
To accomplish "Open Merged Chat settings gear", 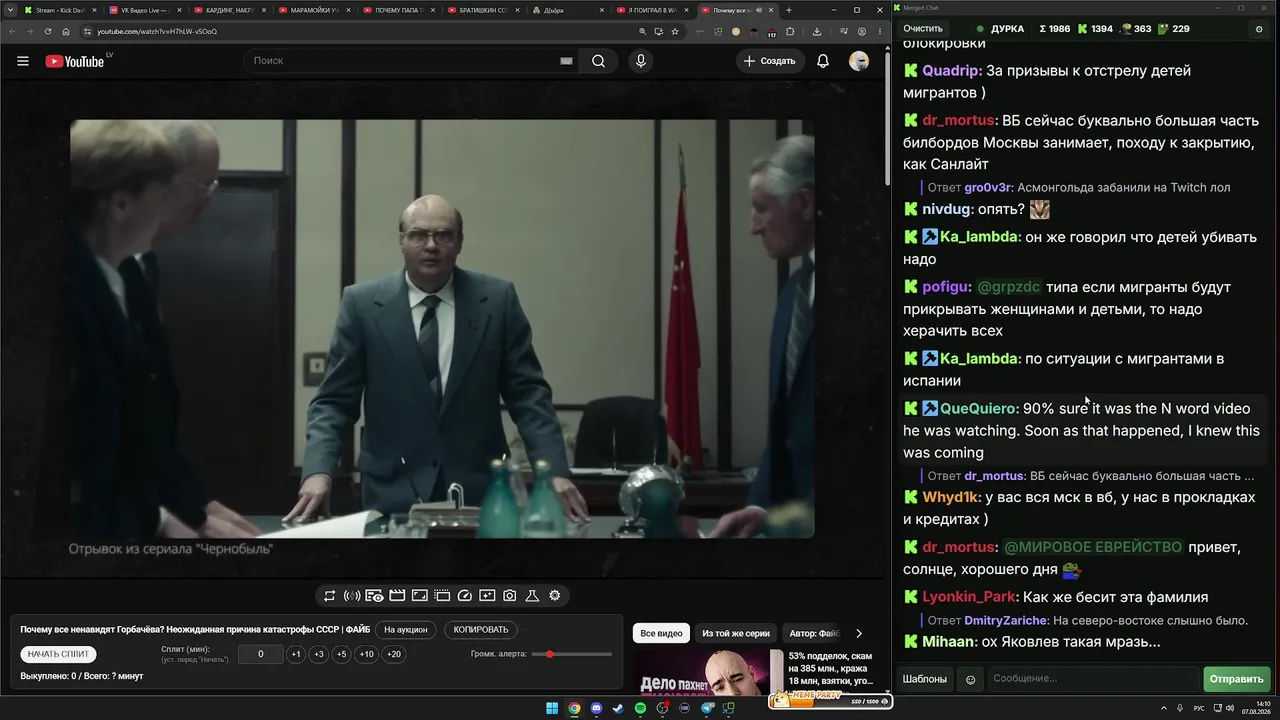I will click(1259, 29).
